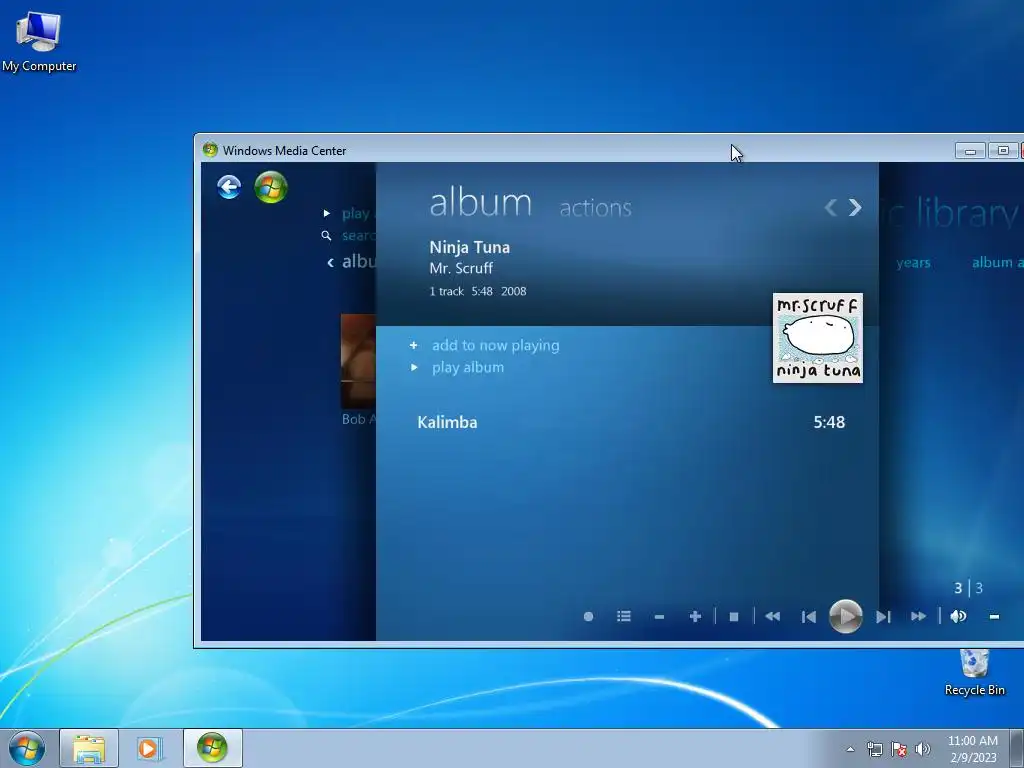Open the Recycle Bin desktop icon
This screenshot has width=1024, height=768.
point(974,673)
